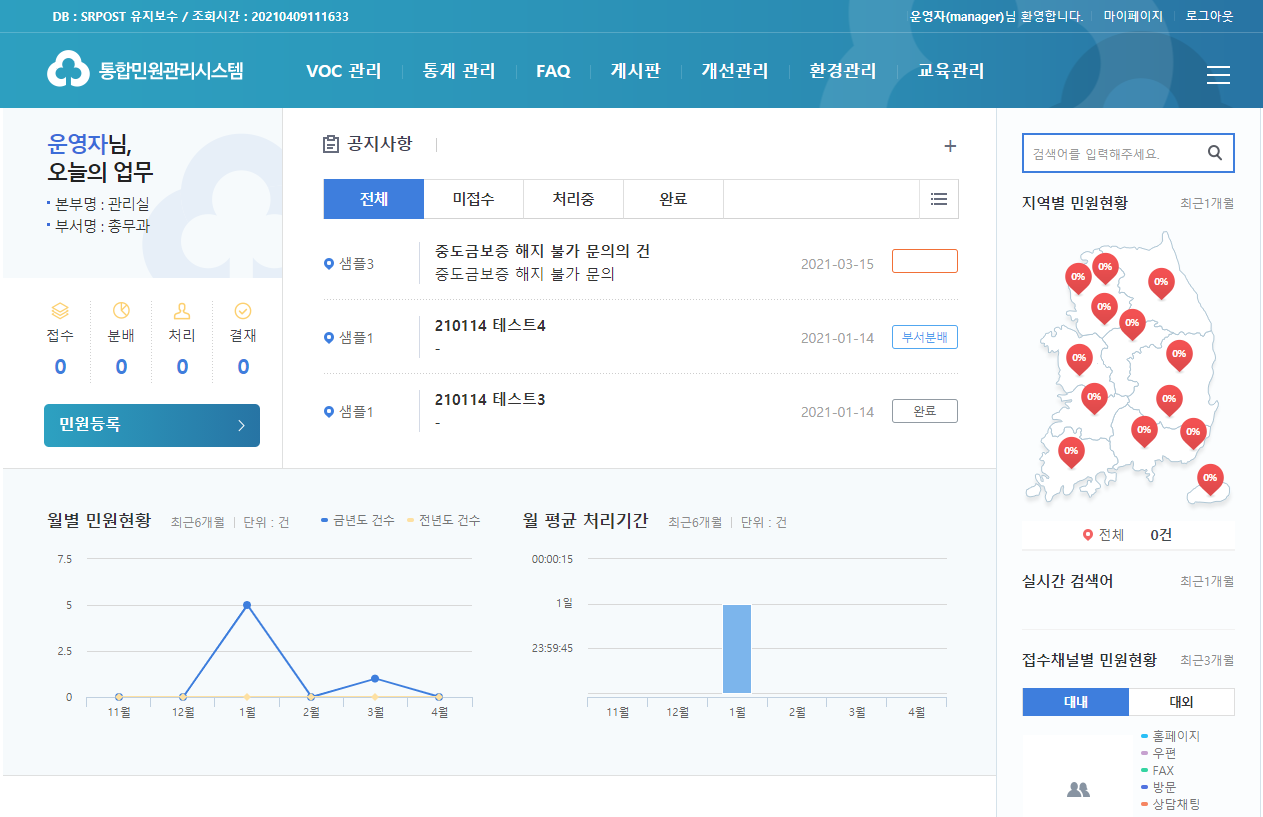Viewport: 1263px width, 817px height.
Task: Click the cloud logo of 통합민원관리시스템
Action: pyautogui.click(x=67, y=70)
